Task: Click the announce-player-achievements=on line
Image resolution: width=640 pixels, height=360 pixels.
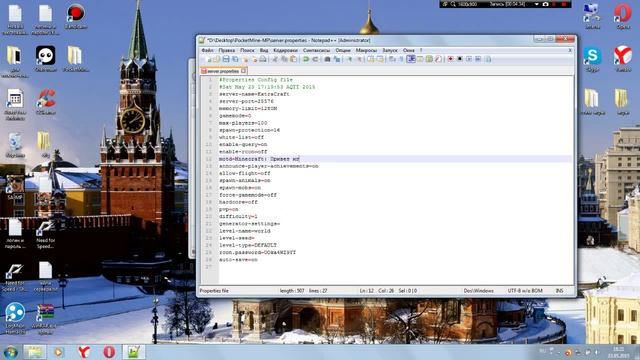Action: coord(268,166)
